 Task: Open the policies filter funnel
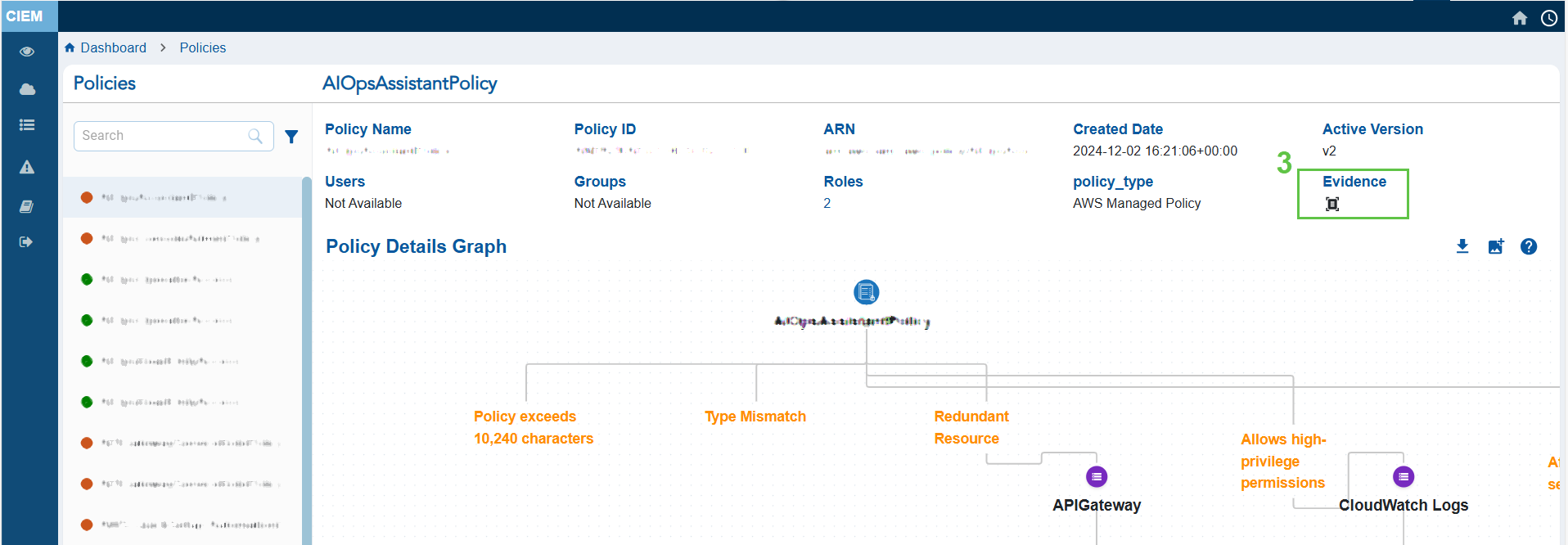(x=291, y=137)
